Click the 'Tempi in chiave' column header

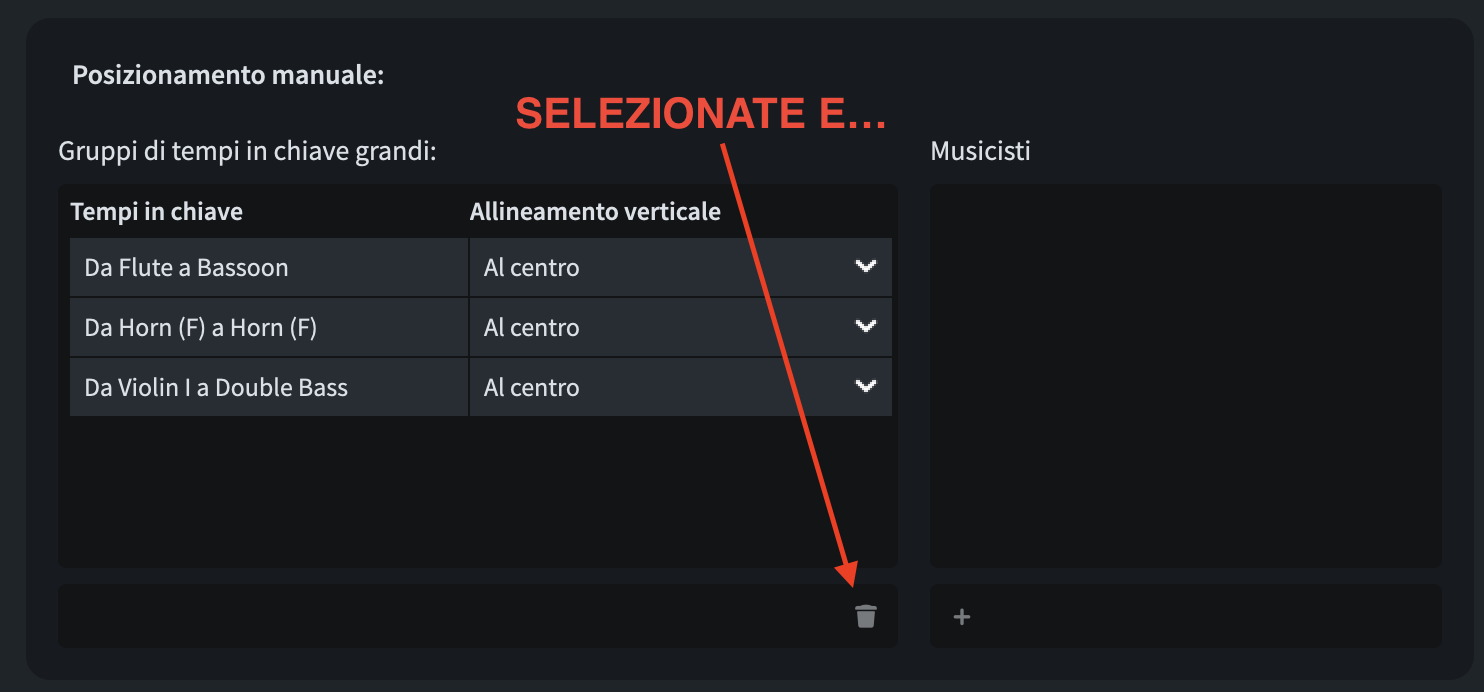157,212
